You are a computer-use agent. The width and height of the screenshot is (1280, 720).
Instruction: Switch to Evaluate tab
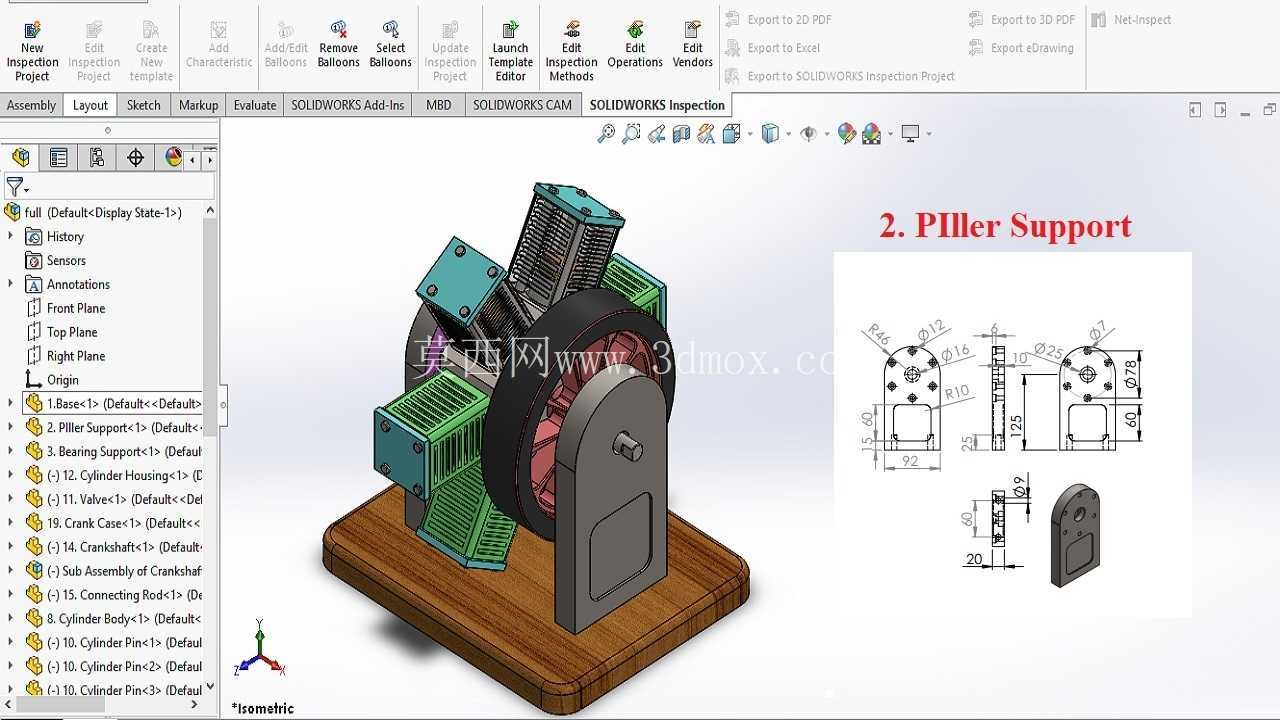click(x=255, y=105)
